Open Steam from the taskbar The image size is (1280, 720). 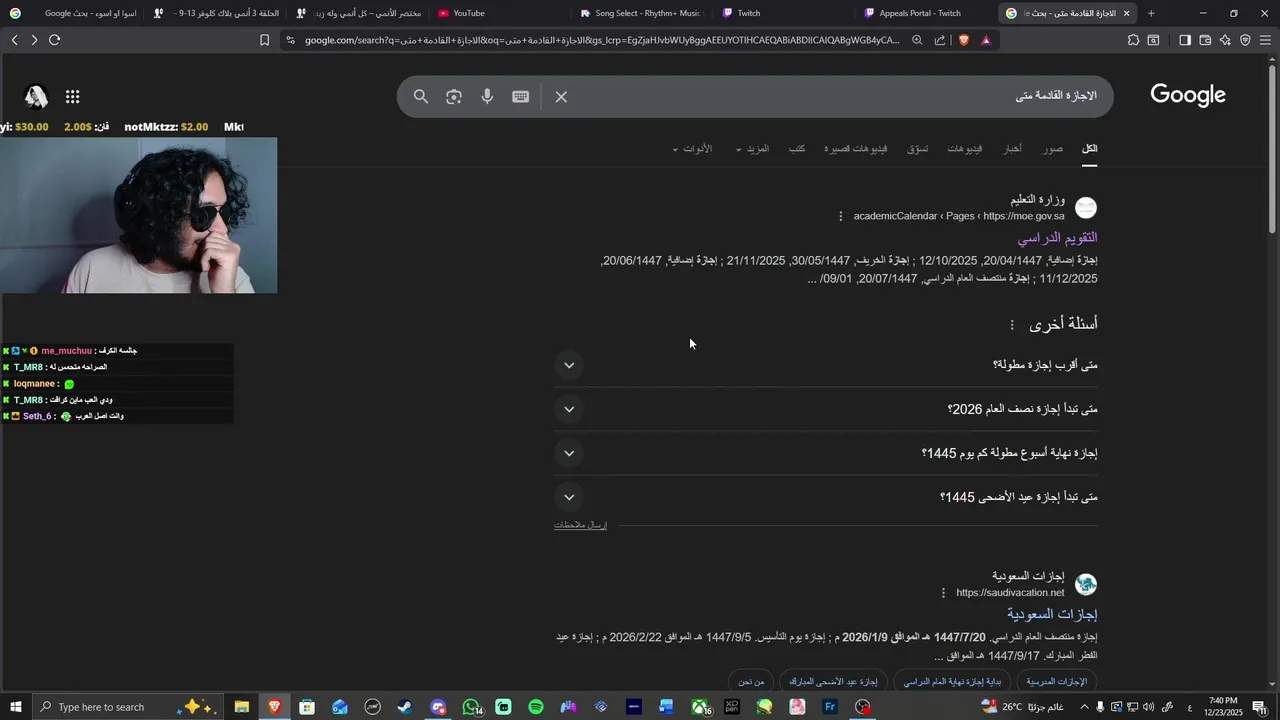click(405, 707)
